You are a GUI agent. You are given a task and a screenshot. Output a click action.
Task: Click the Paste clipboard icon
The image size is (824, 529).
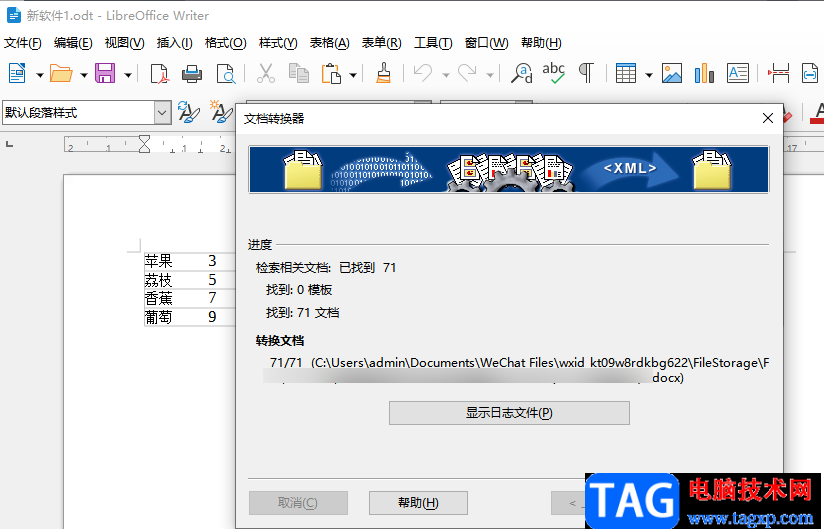click(x=331, y=74)
